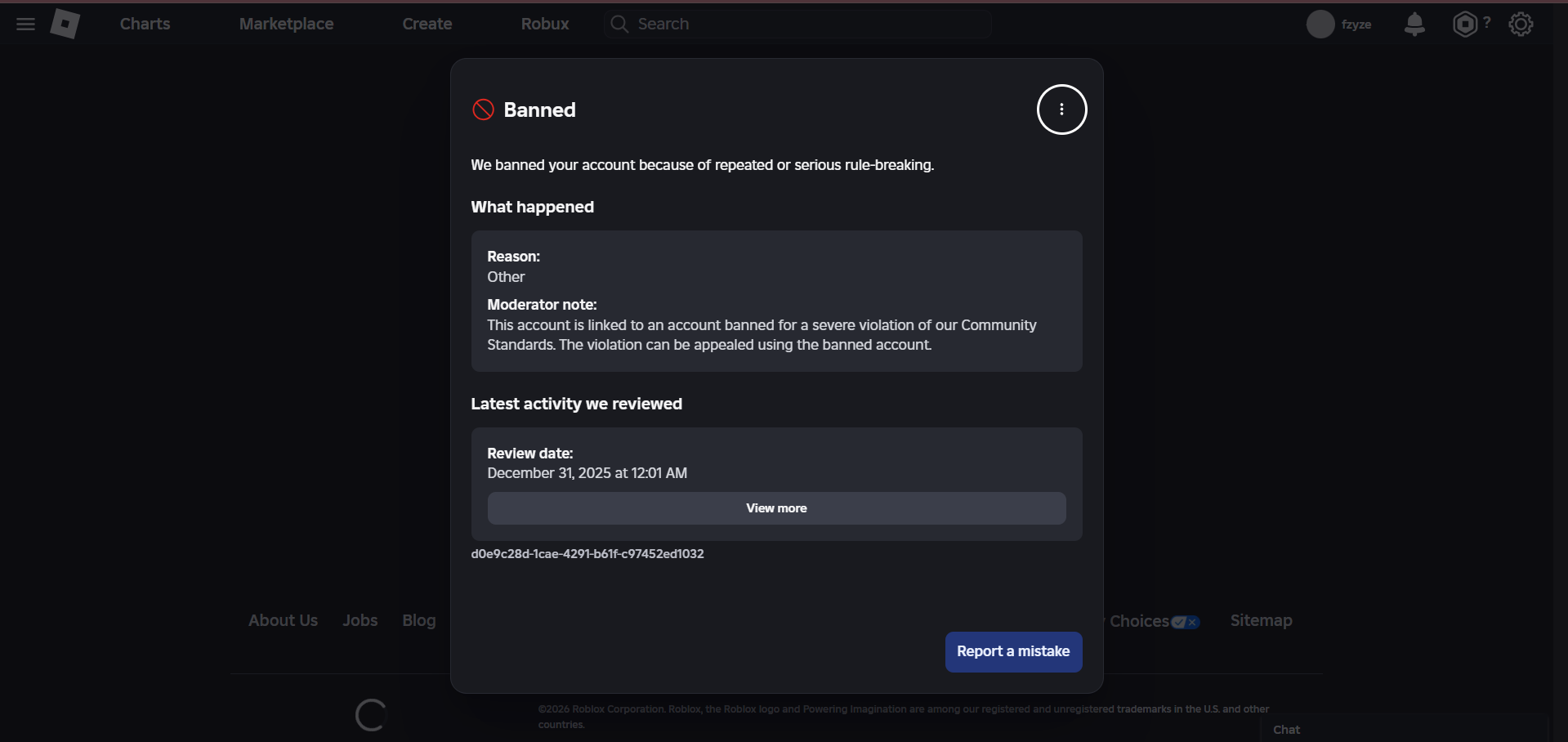Click the fzyze username

pyautogui.click(x=1356, y=25)
